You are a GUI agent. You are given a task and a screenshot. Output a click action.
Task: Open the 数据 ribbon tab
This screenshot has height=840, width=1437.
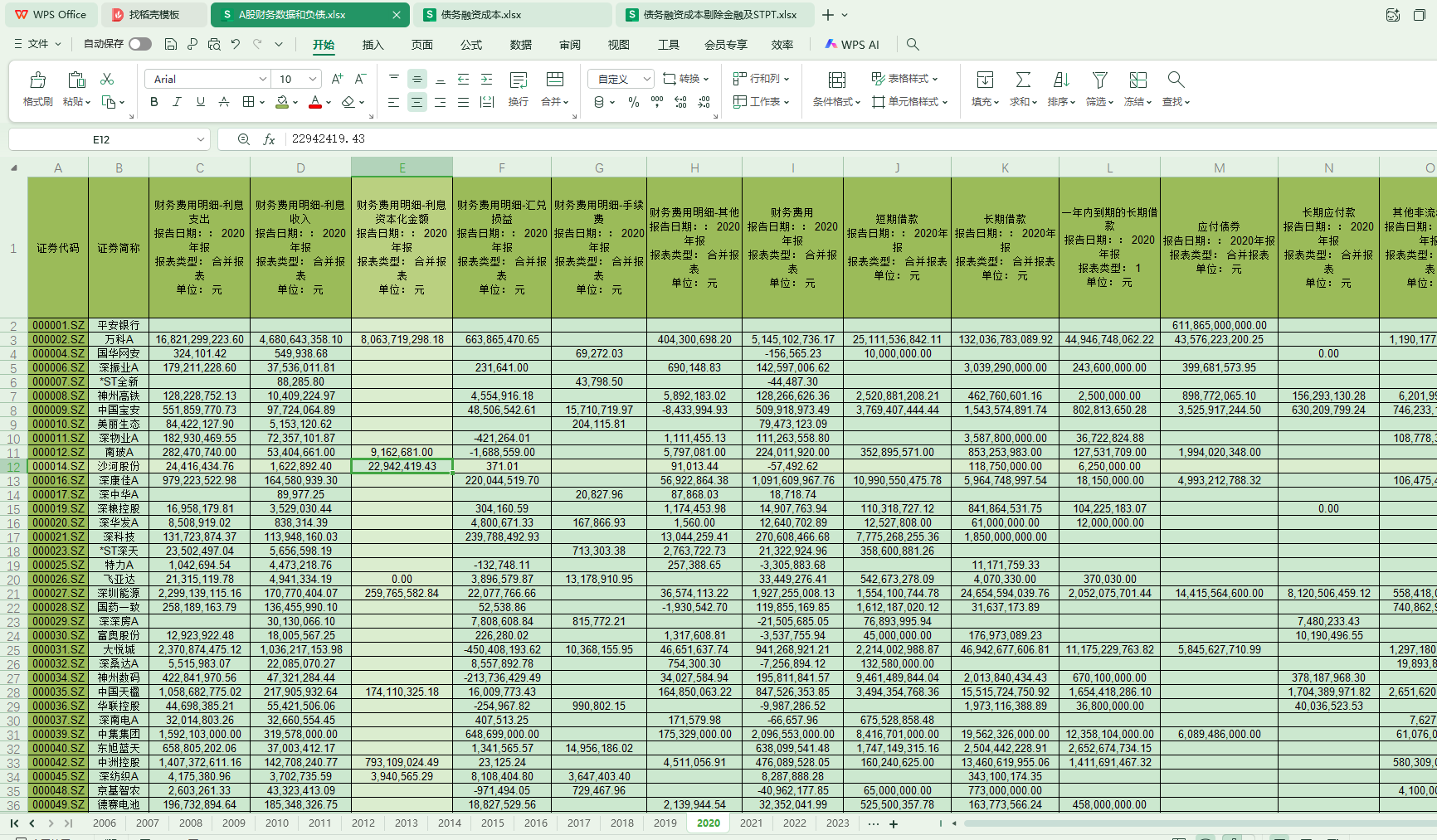(521, 45)
